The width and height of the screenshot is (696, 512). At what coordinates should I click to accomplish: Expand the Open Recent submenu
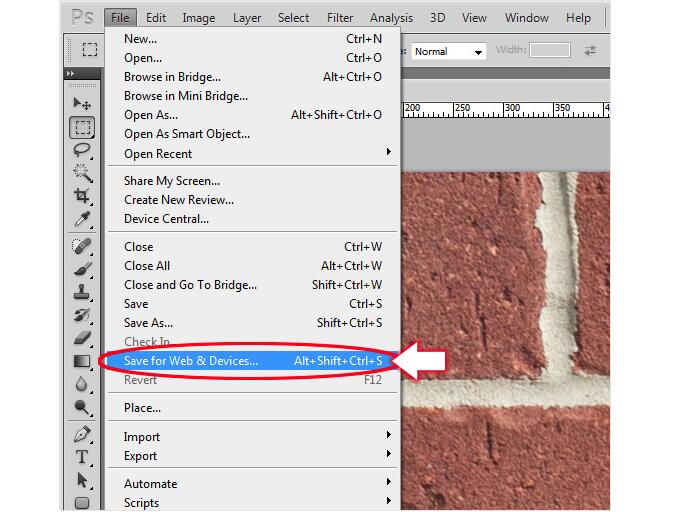coord(252,154)
